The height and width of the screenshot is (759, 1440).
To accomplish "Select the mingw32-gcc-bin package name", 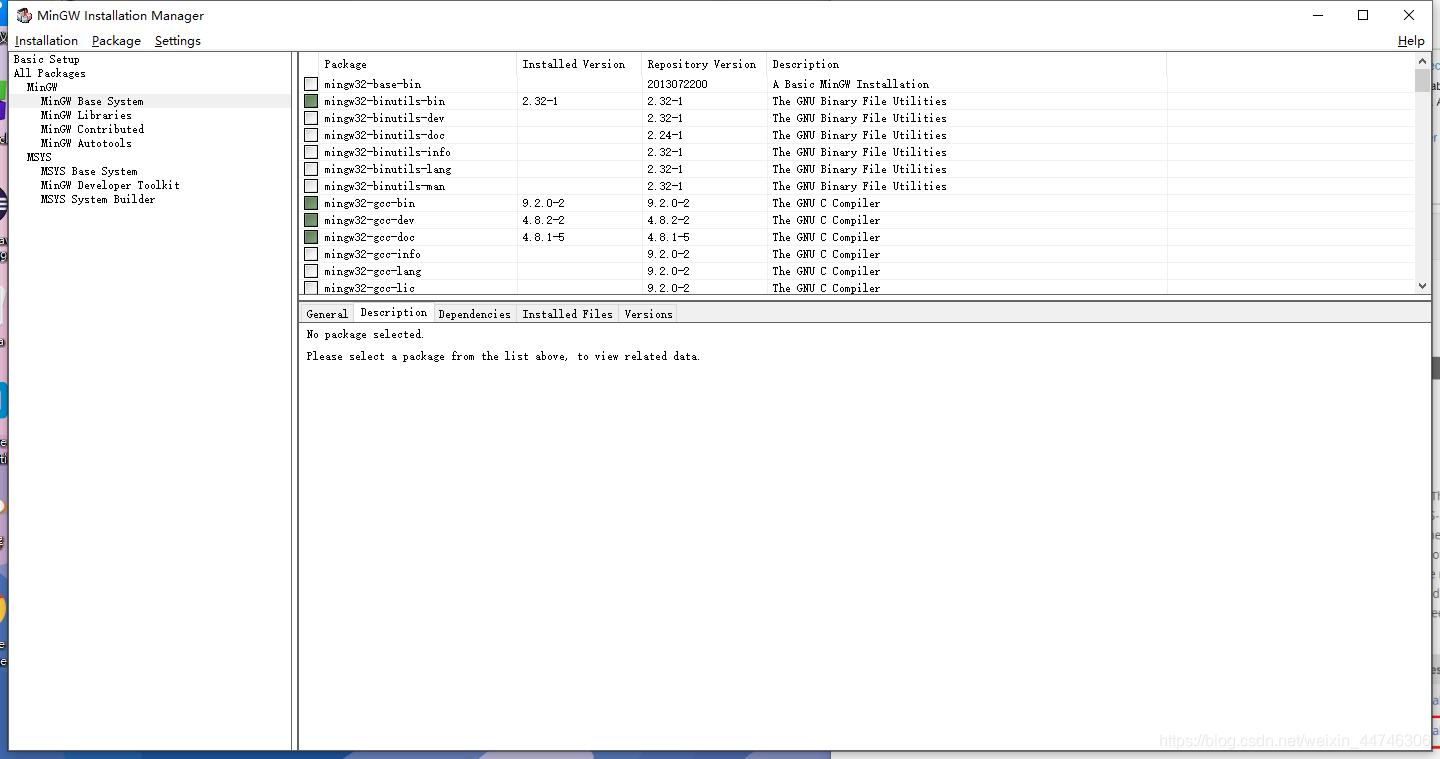I will [369, 203].
